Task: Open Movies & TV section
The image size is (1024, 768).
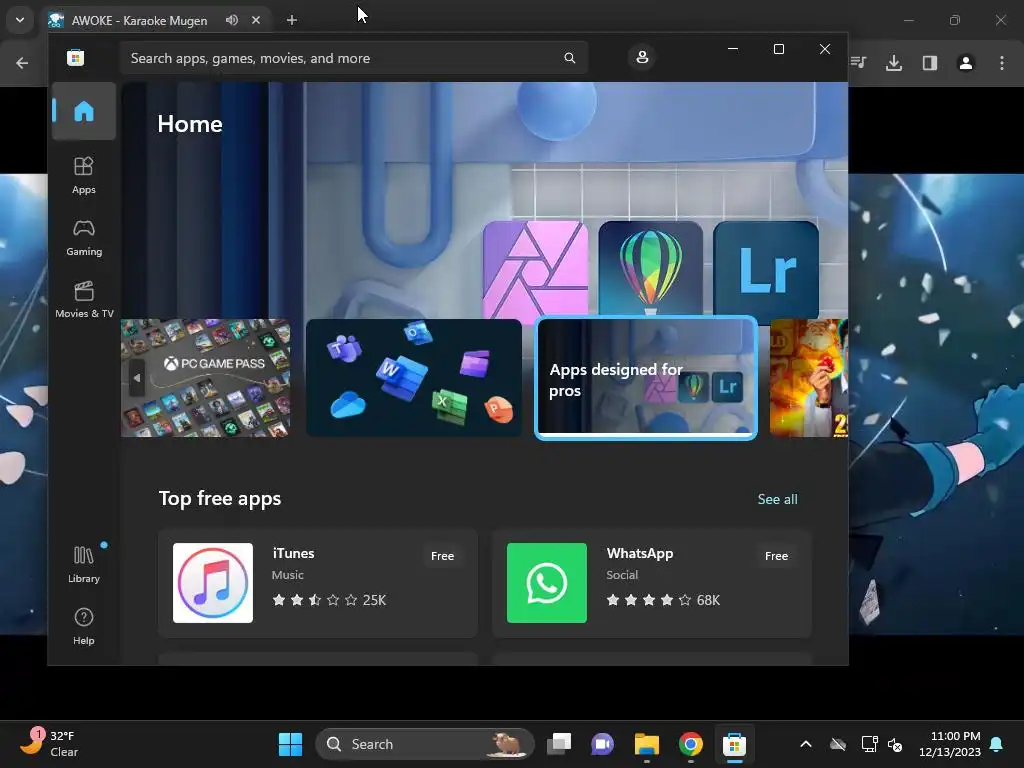Action: [x=84, y=299]
